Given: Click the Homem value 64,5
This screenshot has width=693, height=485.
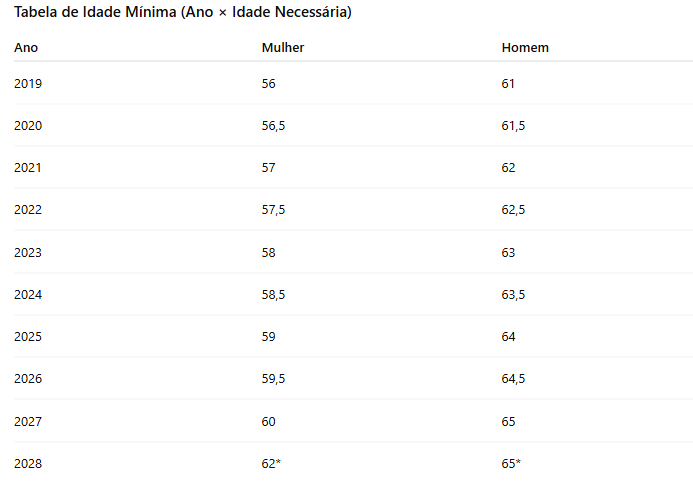Looking at the screenshot, I should click(513, 378).
